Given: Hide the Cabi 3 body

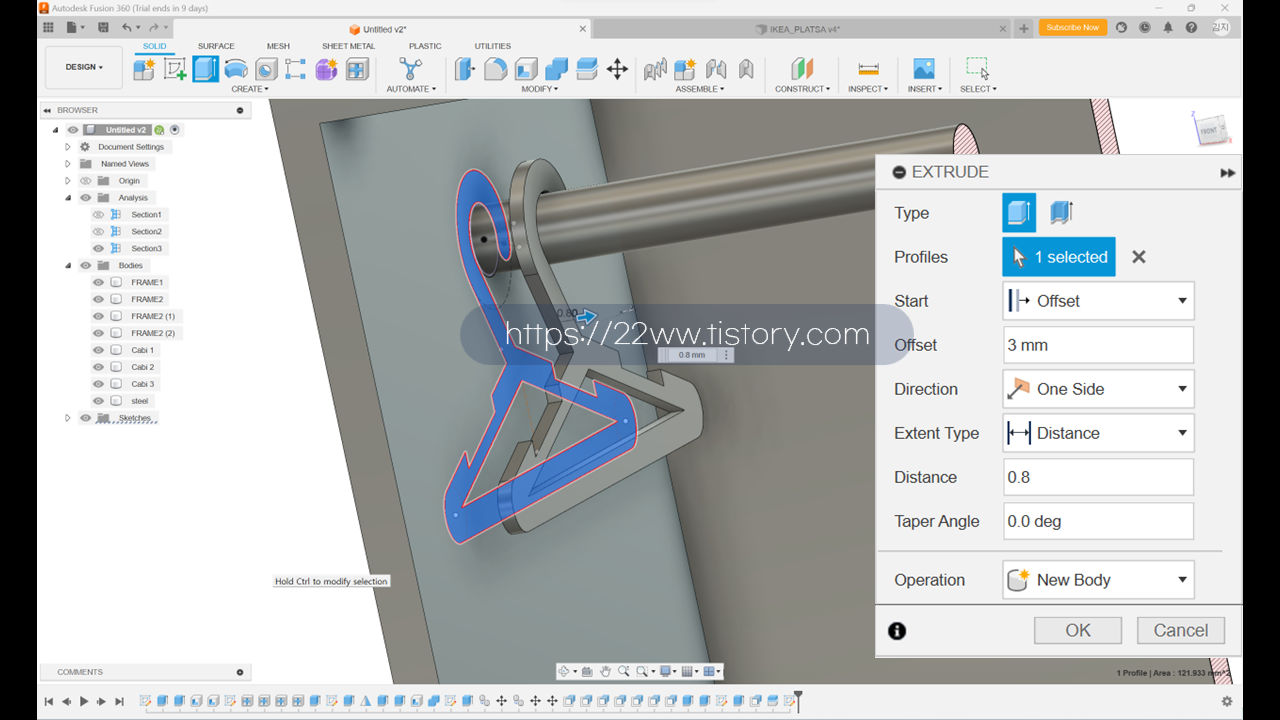Looking at the screenshot, I should click(x=98, y=384).
